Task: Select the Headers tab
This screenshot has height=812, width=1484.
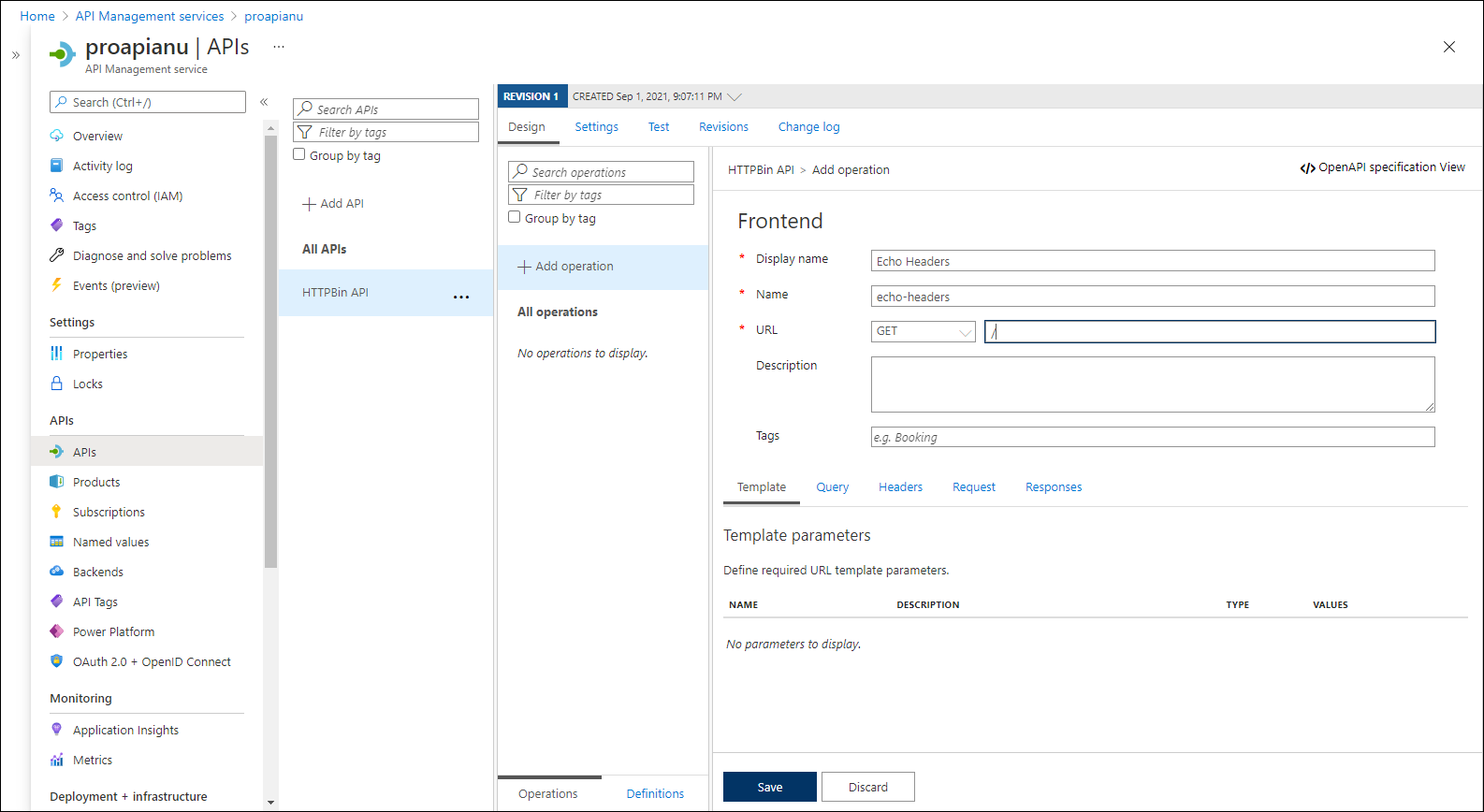Action: (900, 487)
